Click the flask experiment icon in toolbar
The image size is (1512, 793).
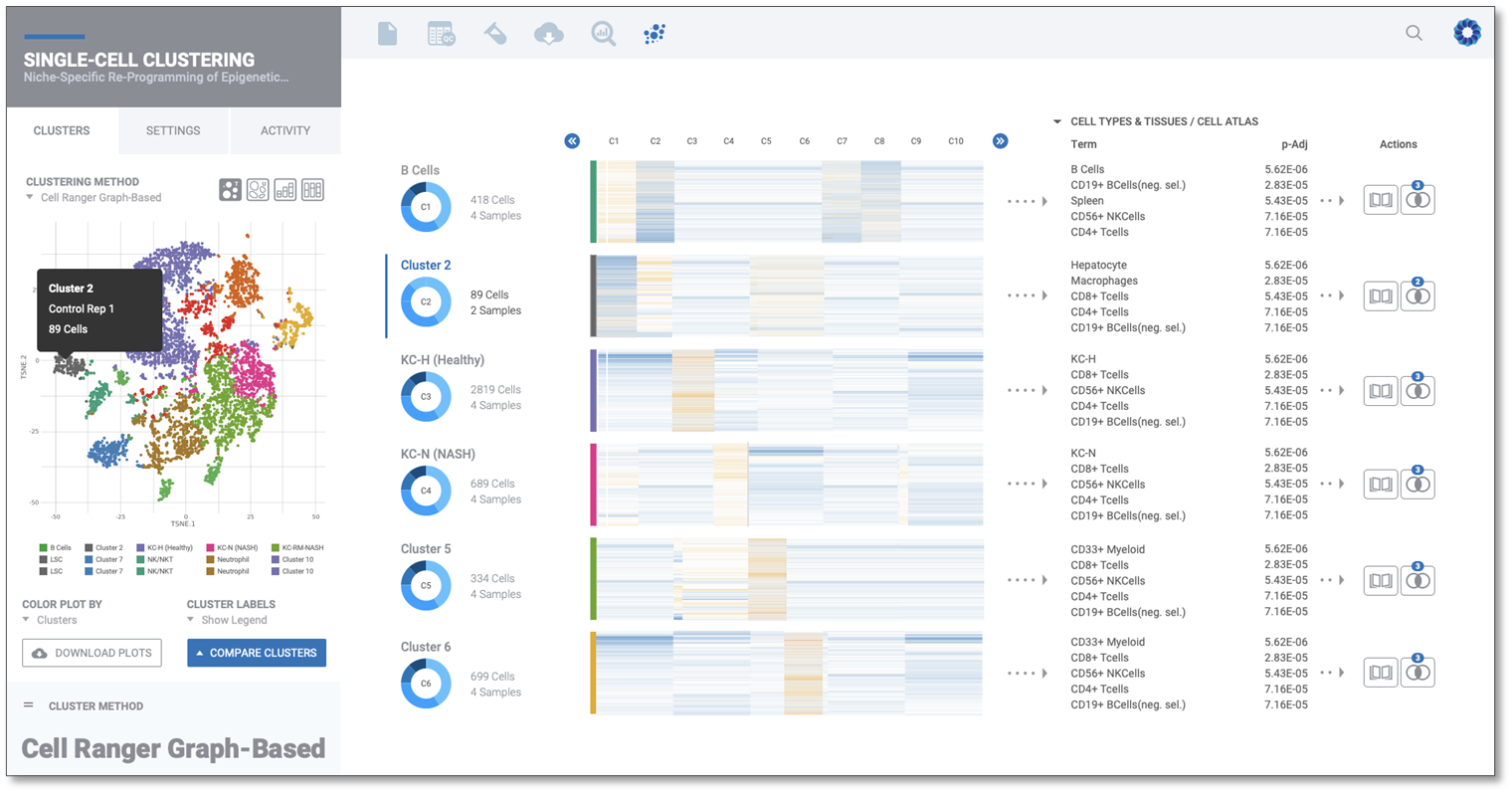pyautogui.click(x=494, y=34)
